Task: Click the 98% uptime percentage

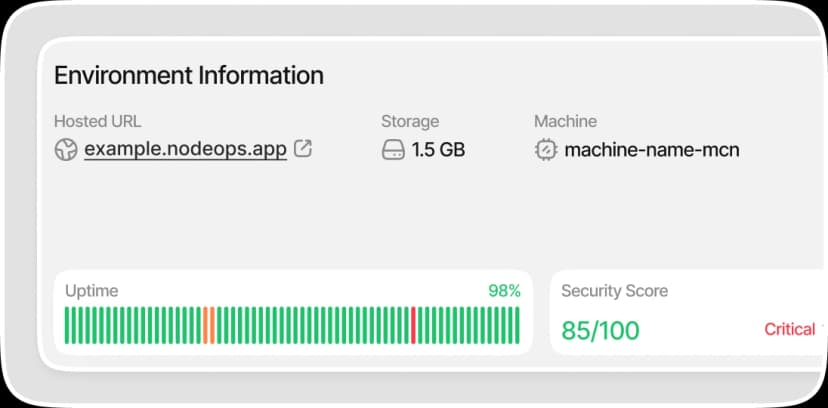Action: (x=504, y=291)
